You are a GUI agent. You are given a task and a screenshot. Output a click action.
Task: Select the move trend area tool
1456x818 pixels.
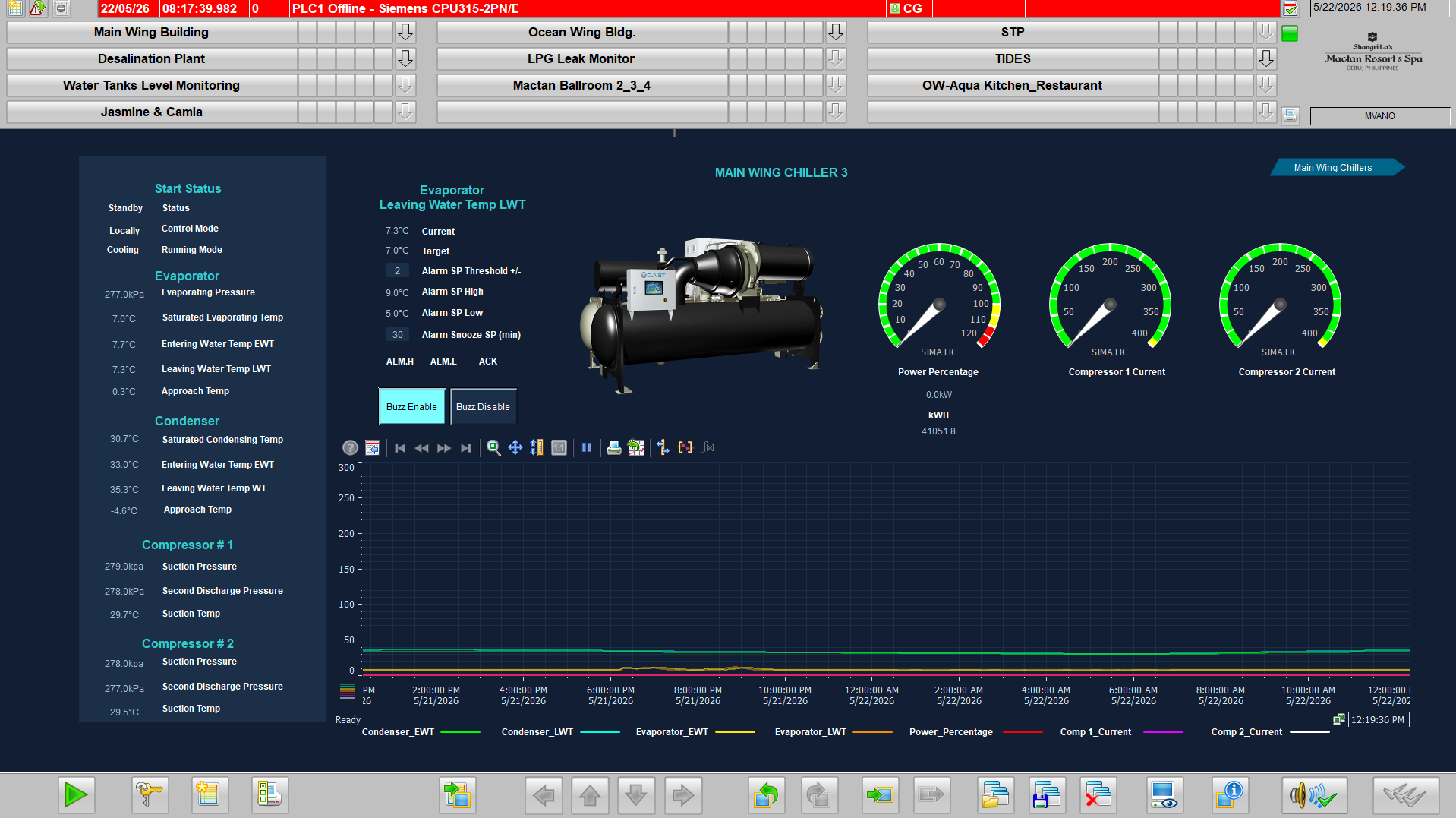click(x=515, y=448)
